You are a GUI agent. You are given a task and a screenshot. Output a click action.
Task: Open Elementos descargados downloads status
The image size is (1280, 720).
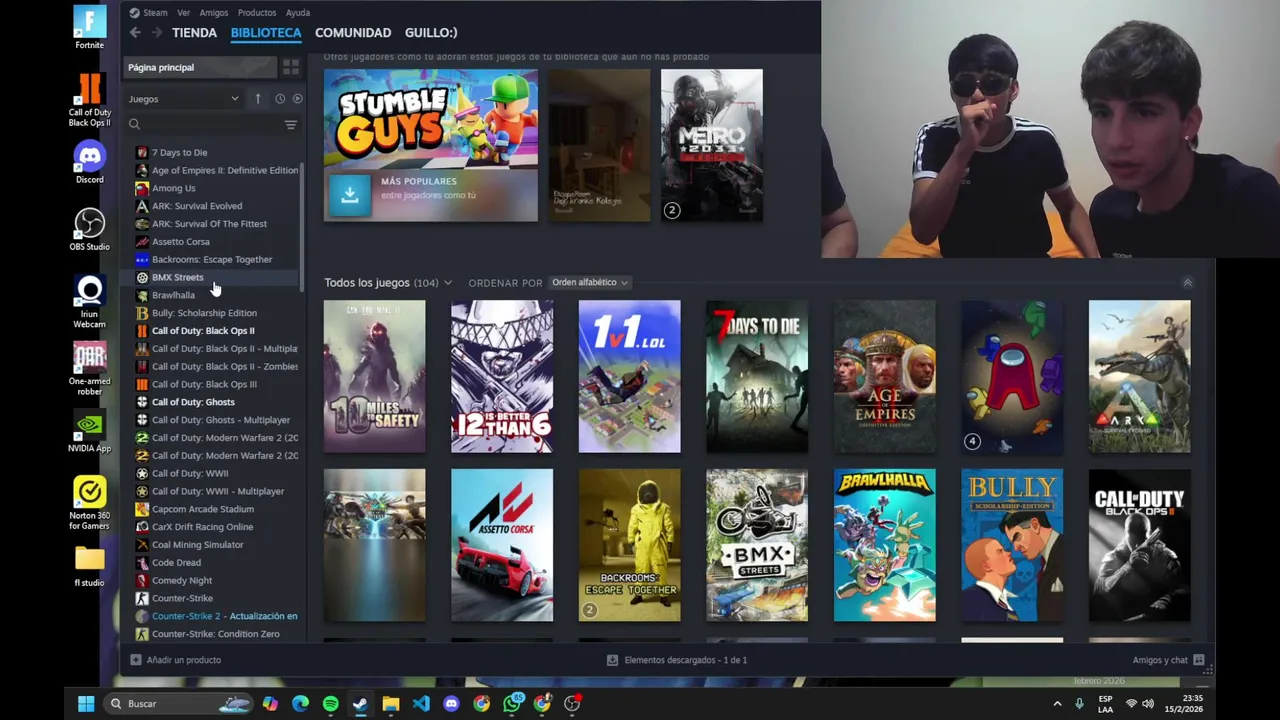pos(677,660)
